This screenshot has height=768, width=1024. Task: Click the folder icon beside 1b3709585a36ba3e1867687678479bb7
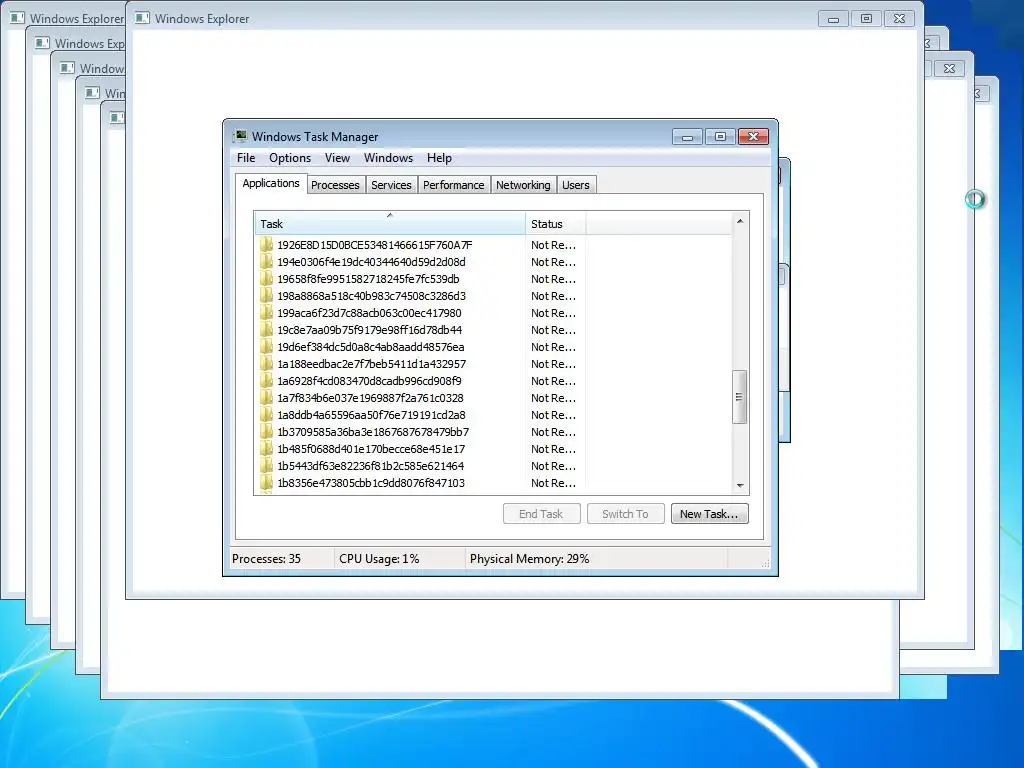pos(266,432)
